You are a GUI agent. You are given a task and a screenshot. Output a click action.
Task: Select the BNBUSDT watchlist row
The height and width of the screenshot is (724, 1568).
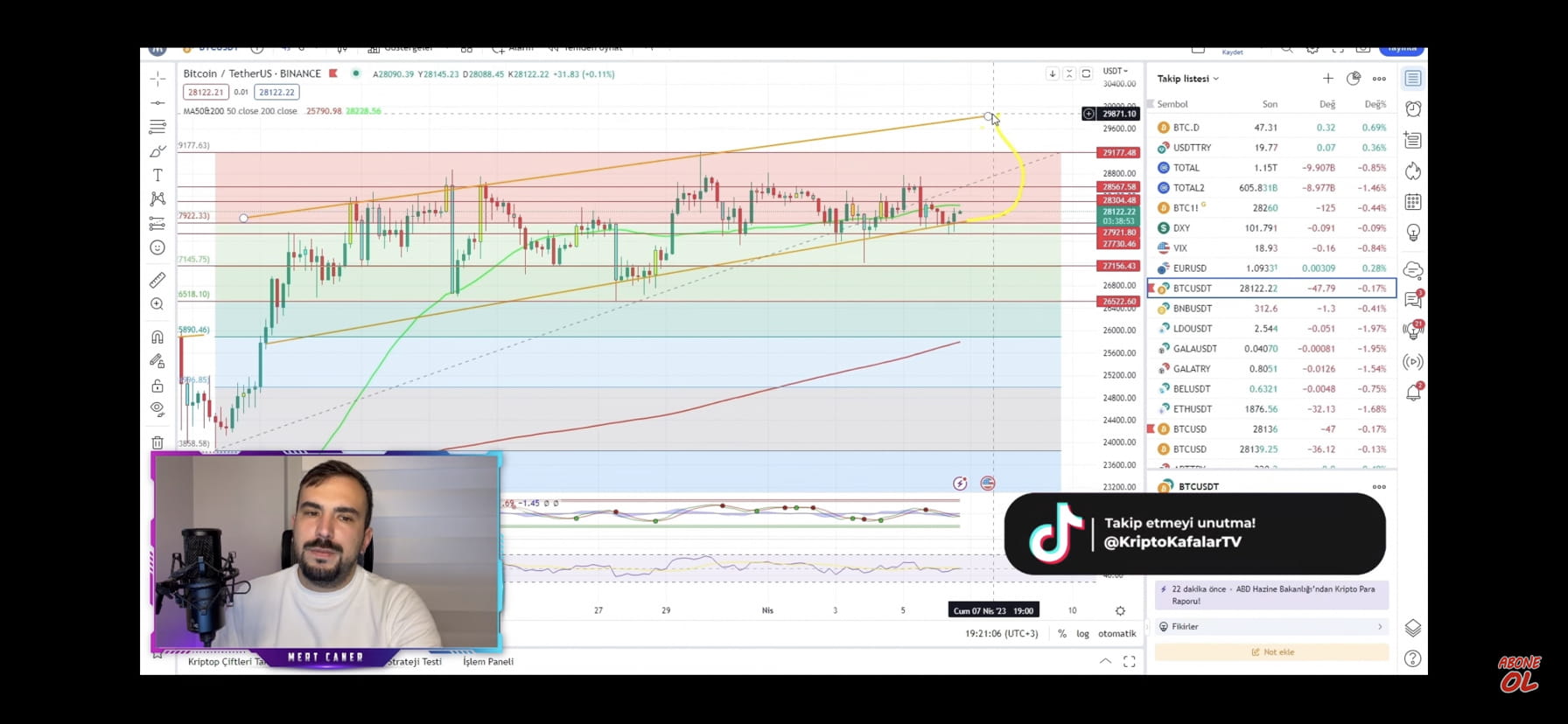pyautogui.click(x=1271, y=309)
